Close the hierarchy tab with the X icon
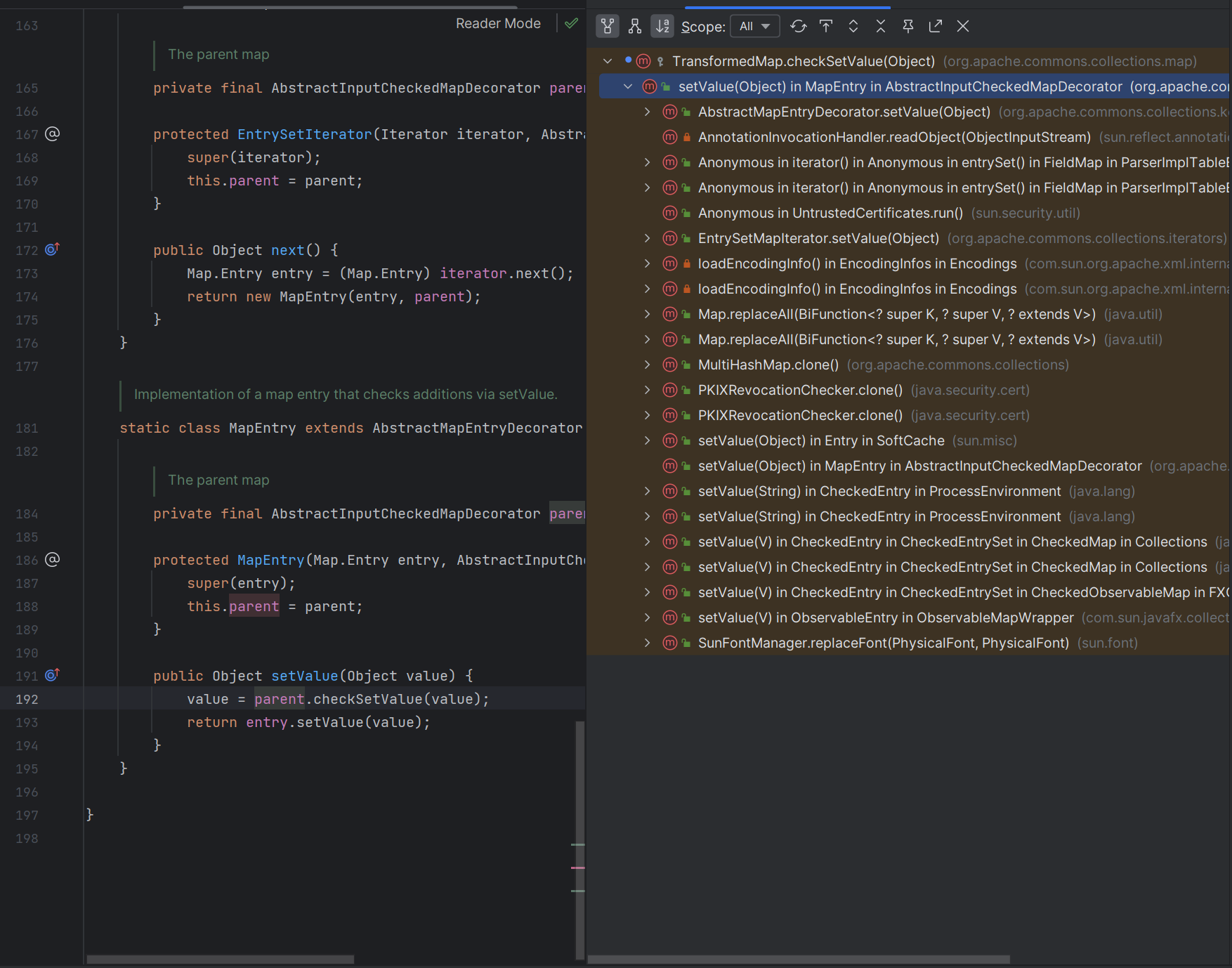 (x=963, y=26)
